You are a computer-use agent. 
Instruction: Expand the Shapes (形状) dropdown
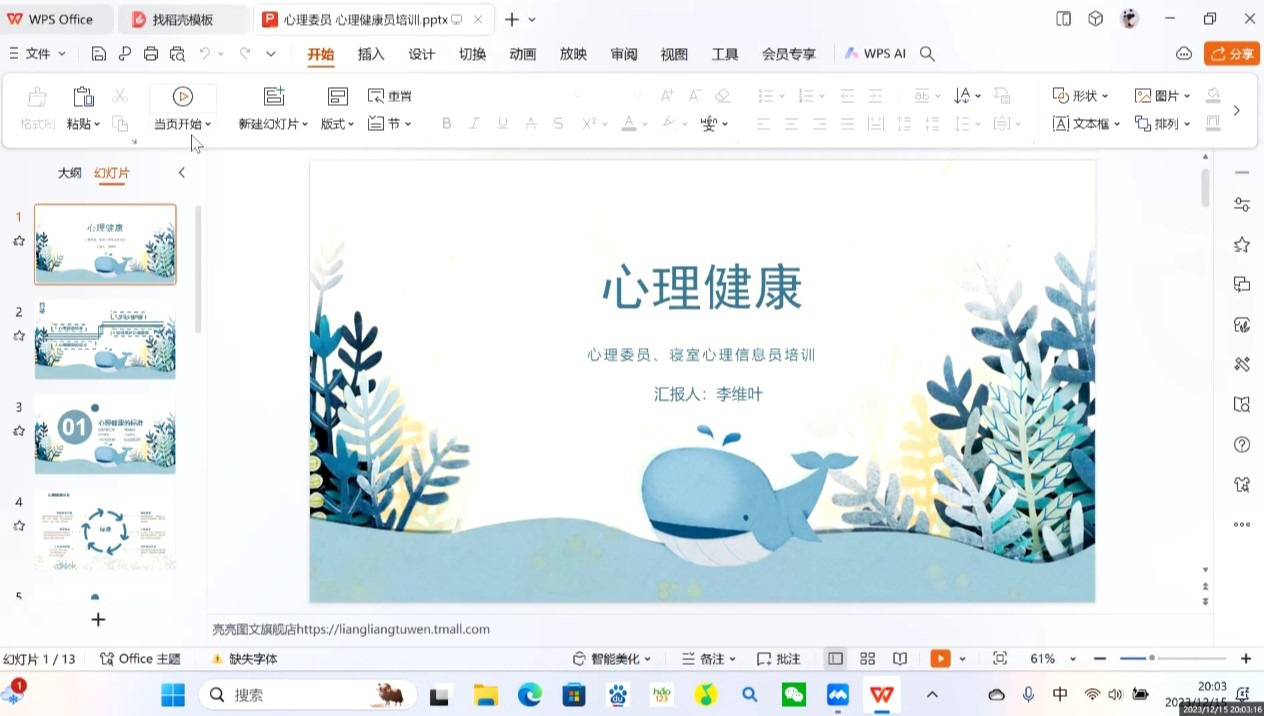pos(1081,96)
